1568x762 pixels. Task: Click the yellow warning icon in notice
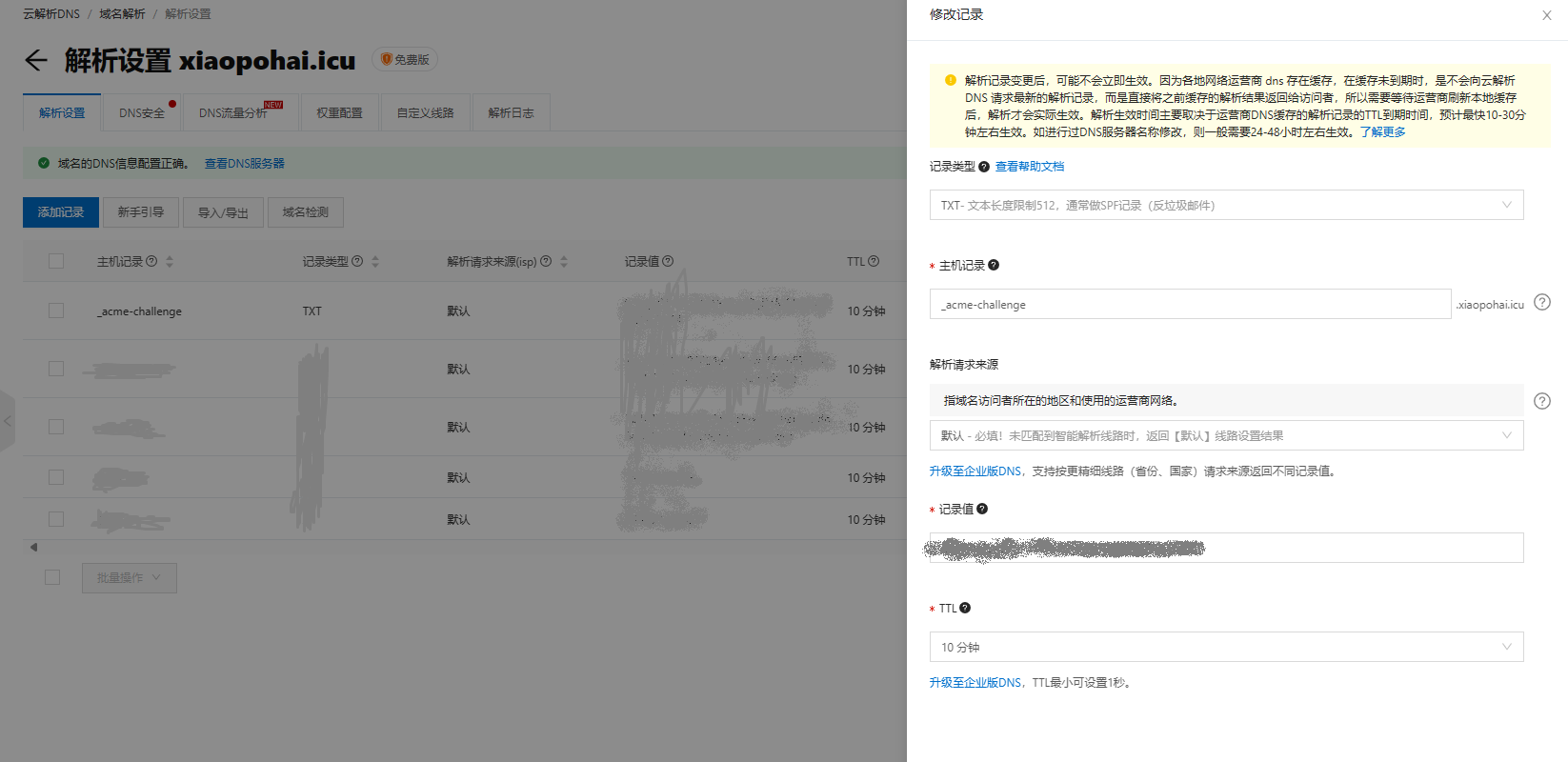[x=950, y=80]
